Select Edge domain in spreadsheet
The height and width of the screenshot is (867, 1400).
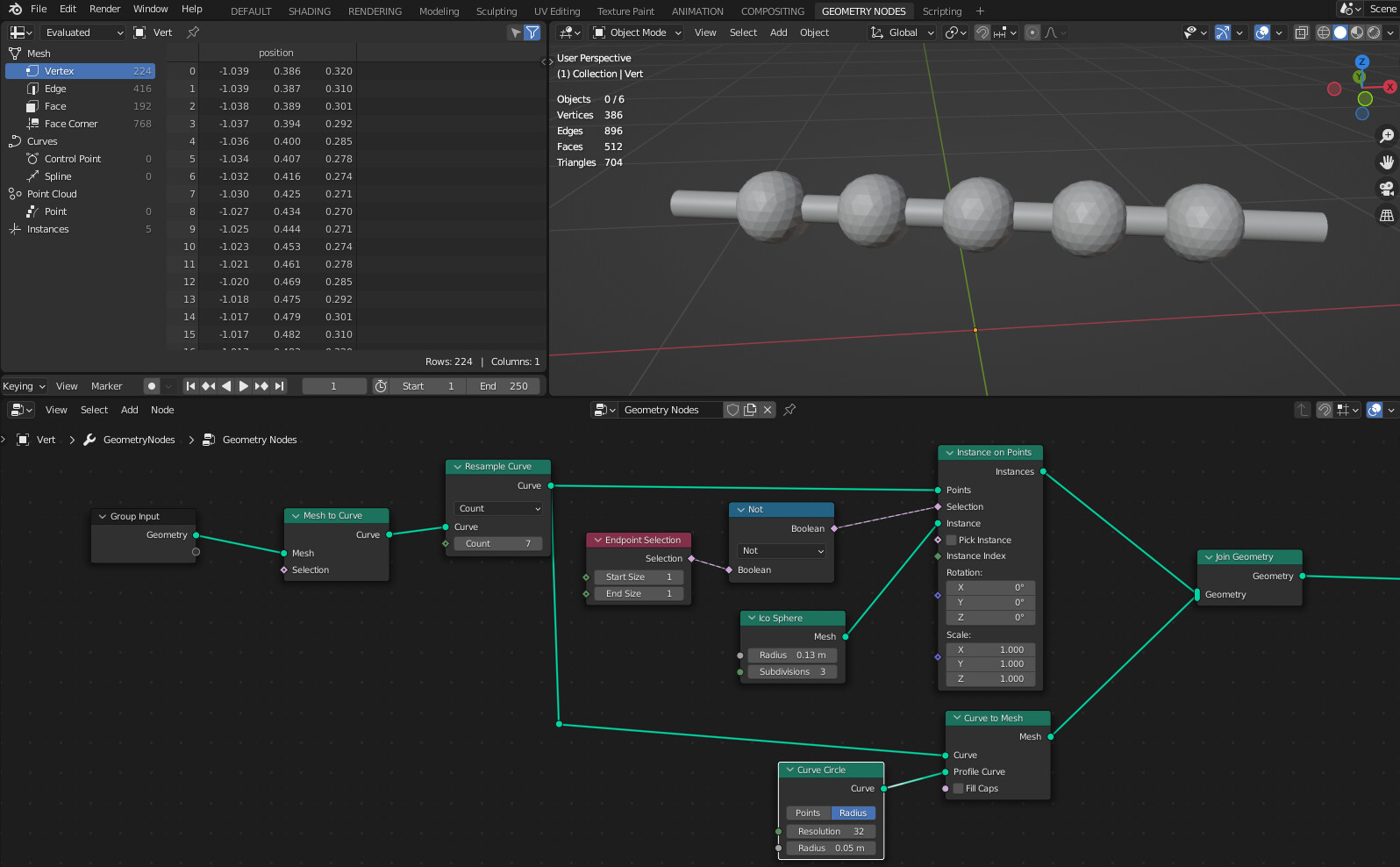pyautogui.click(x=81, y=89)
